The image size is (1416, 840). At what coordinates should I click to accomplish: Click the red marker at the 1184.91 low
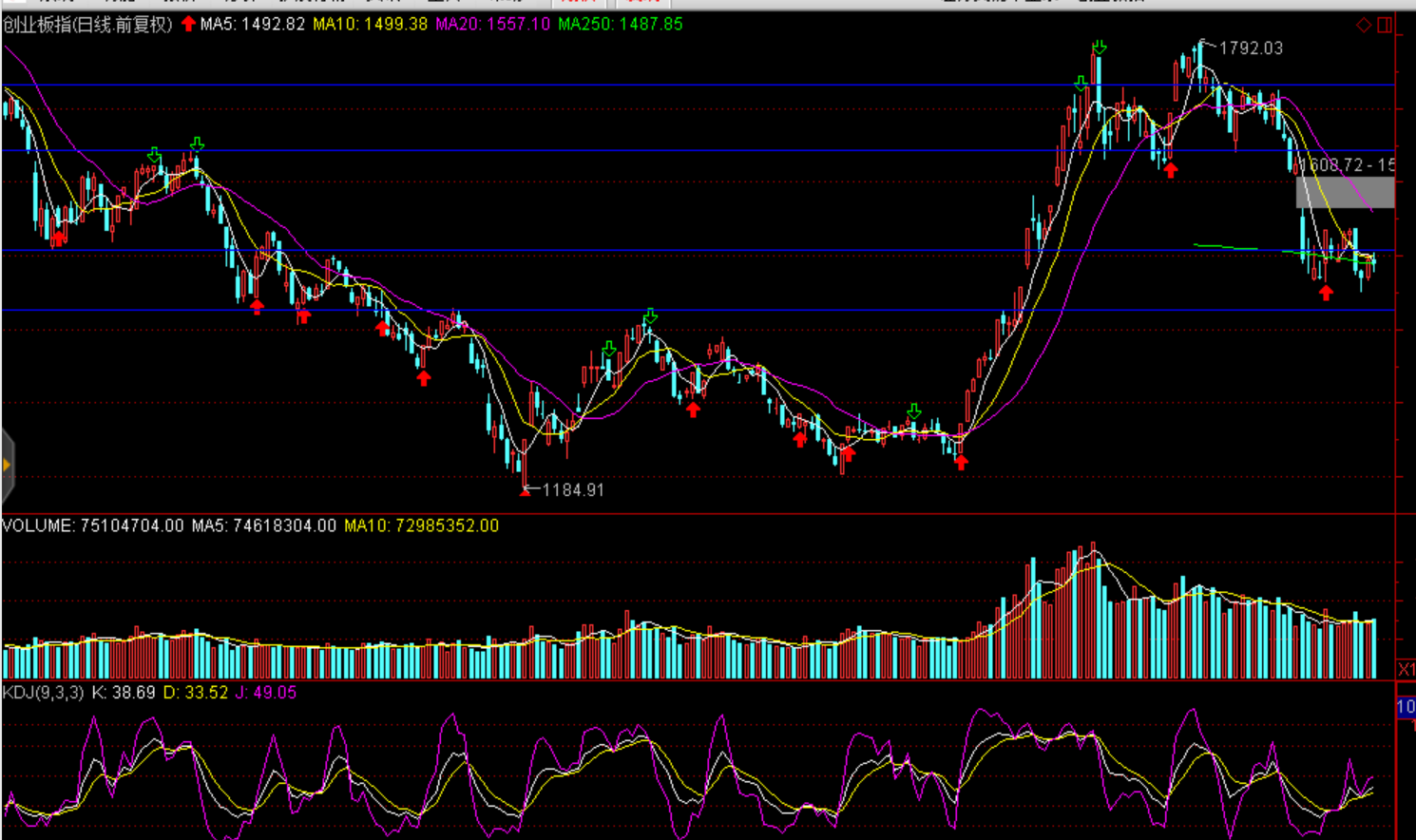coord(525,491)
